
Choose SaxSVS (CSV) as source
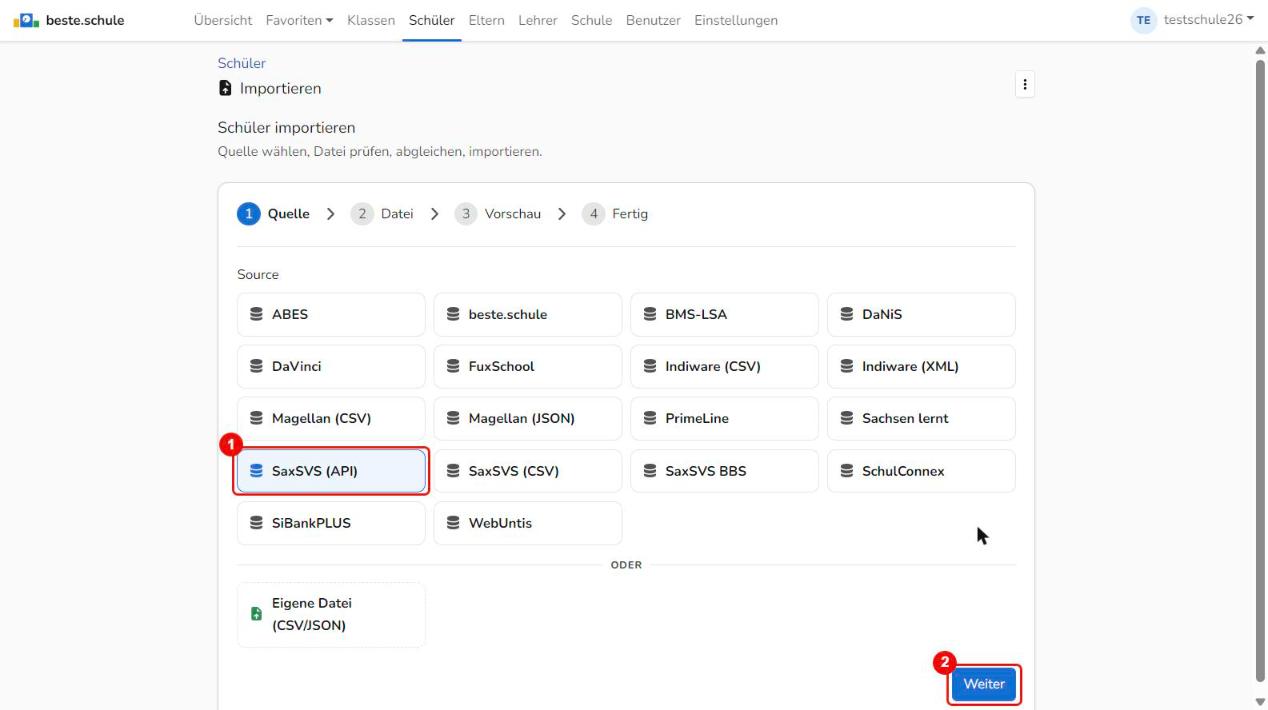tap(527, 471)
